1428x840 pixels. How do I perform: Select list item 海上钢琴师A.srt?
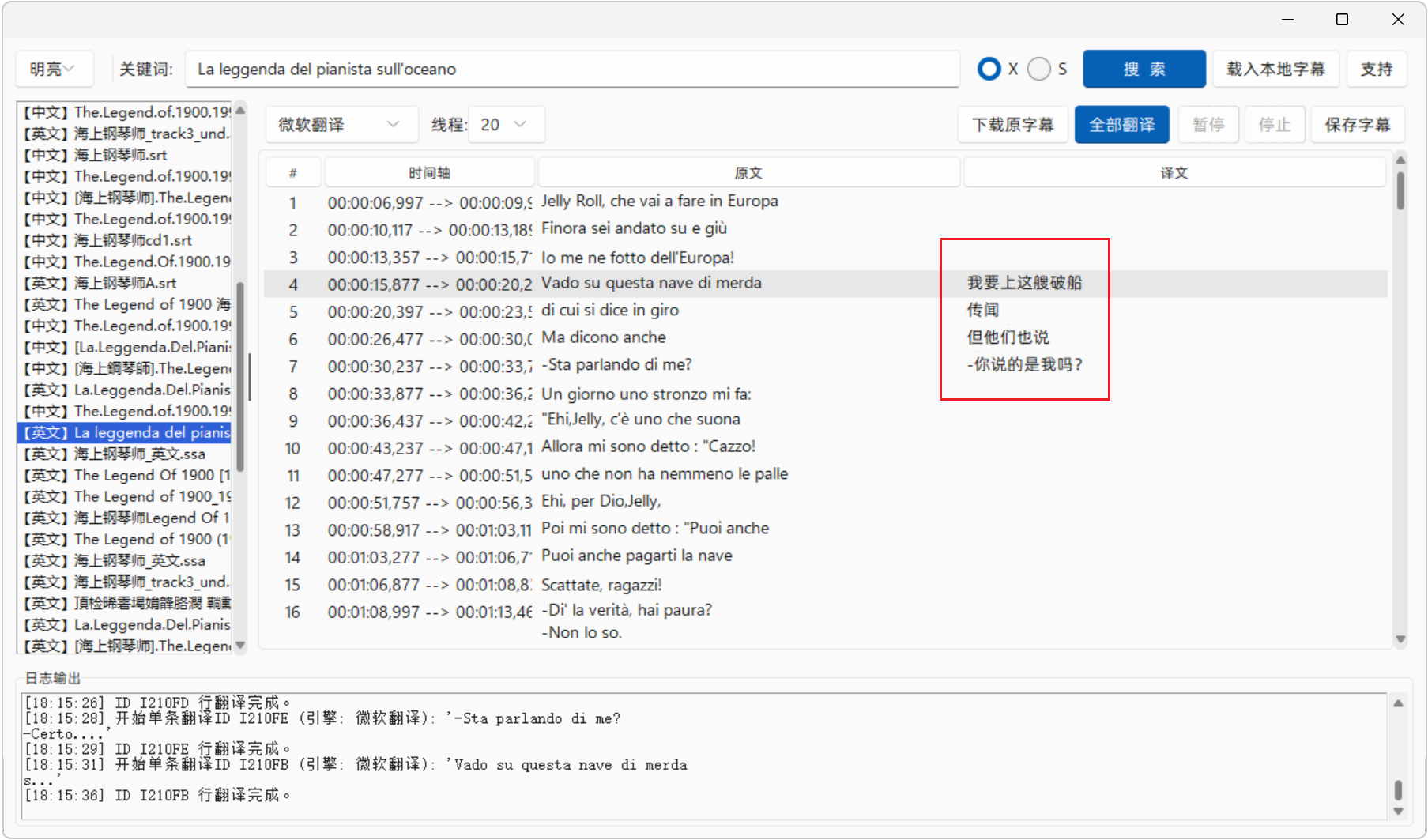(125, 283)
